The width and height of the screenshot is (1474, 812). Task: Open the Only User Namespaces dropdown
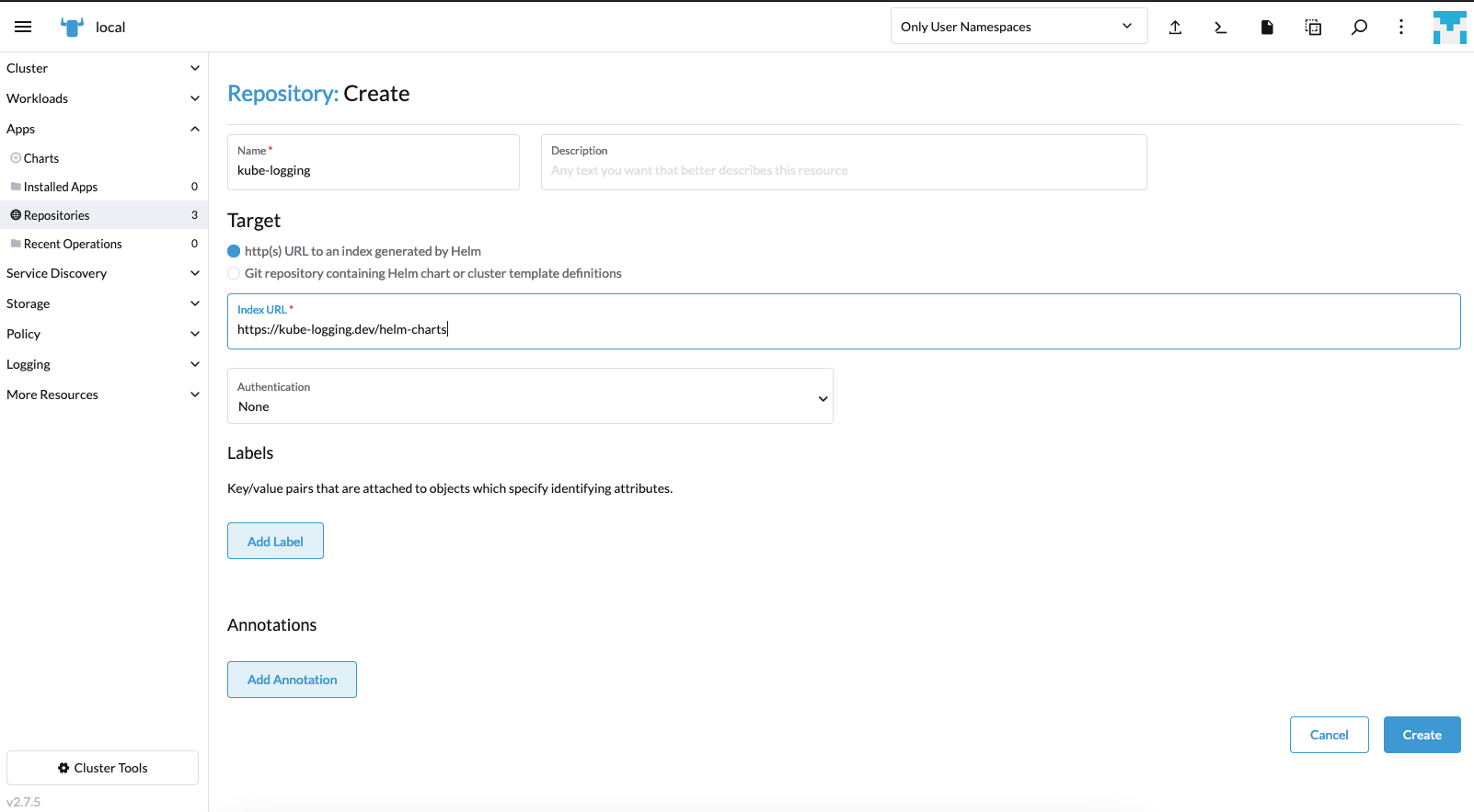pyautogui.click(x=1019, y=26)
